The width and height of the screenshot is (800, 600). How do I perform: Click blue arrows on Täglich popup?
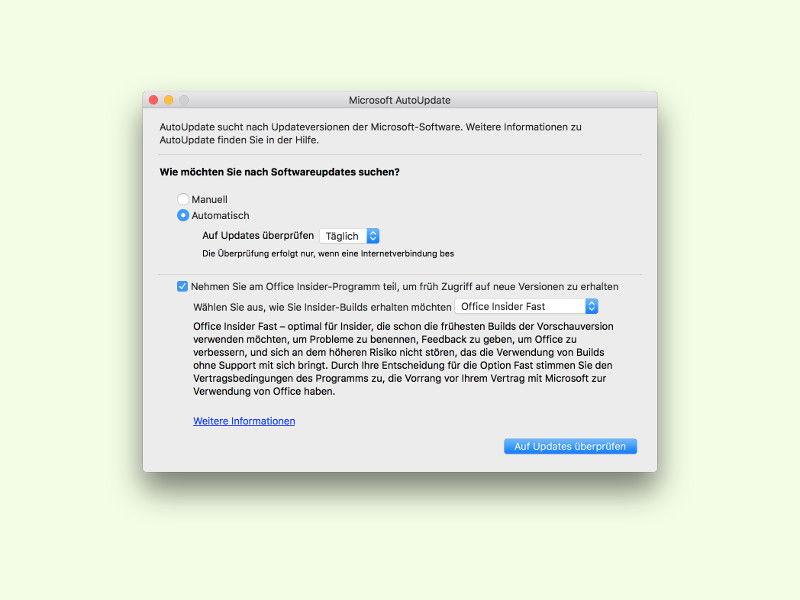click(373, 236)
